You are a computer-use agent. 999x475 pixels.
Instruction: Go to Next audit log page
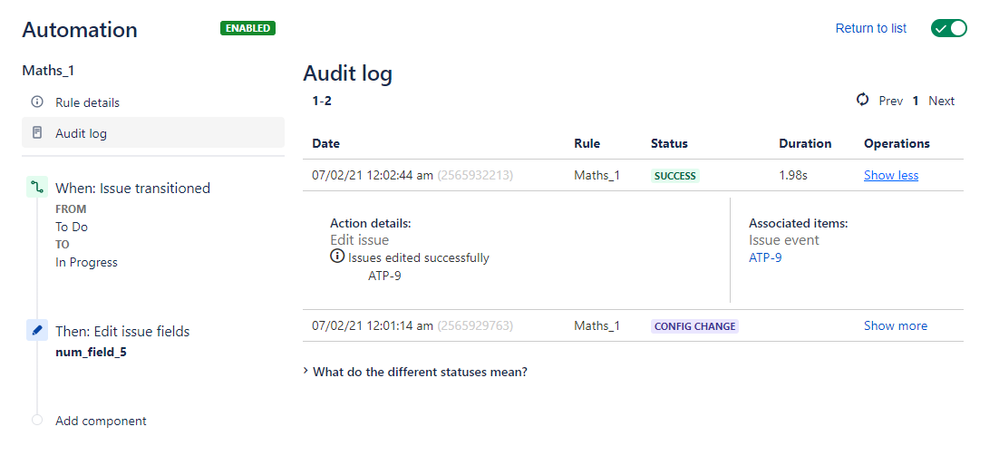tap(941, 101)
